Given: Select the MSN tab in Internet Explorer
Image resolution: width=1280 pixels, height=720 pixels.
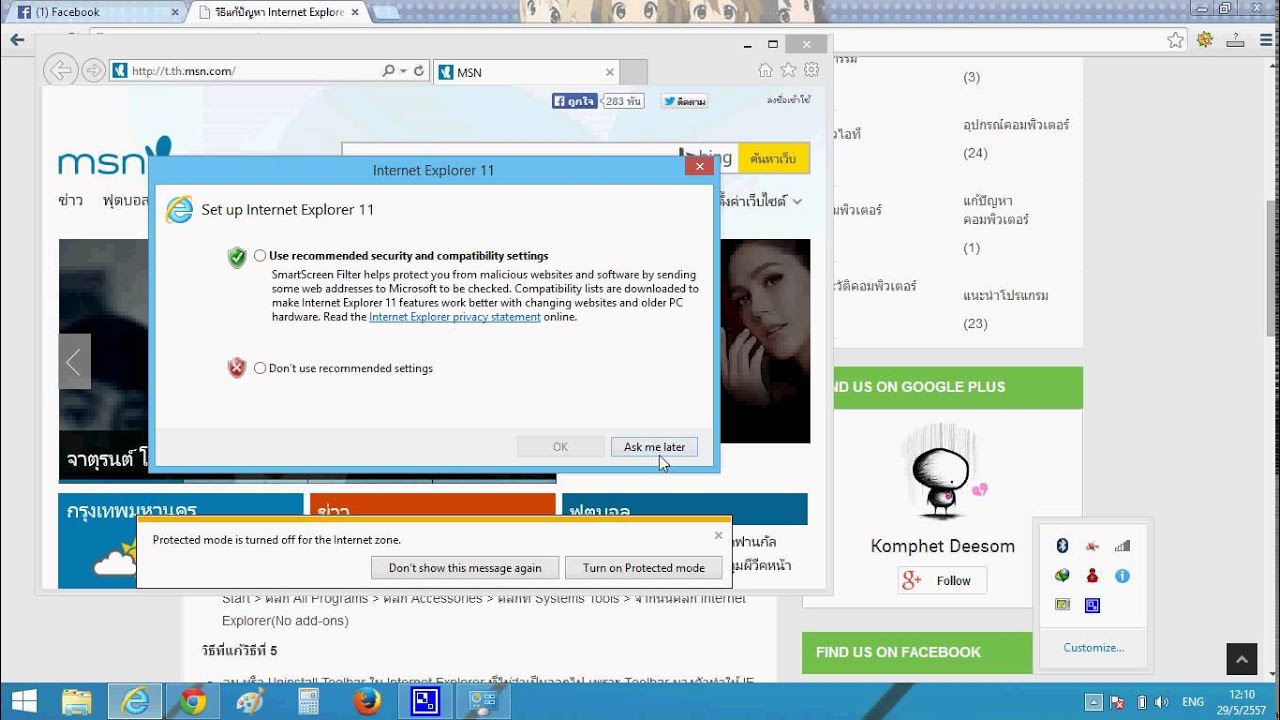Looking at the screenshot, I should point(526,72).
